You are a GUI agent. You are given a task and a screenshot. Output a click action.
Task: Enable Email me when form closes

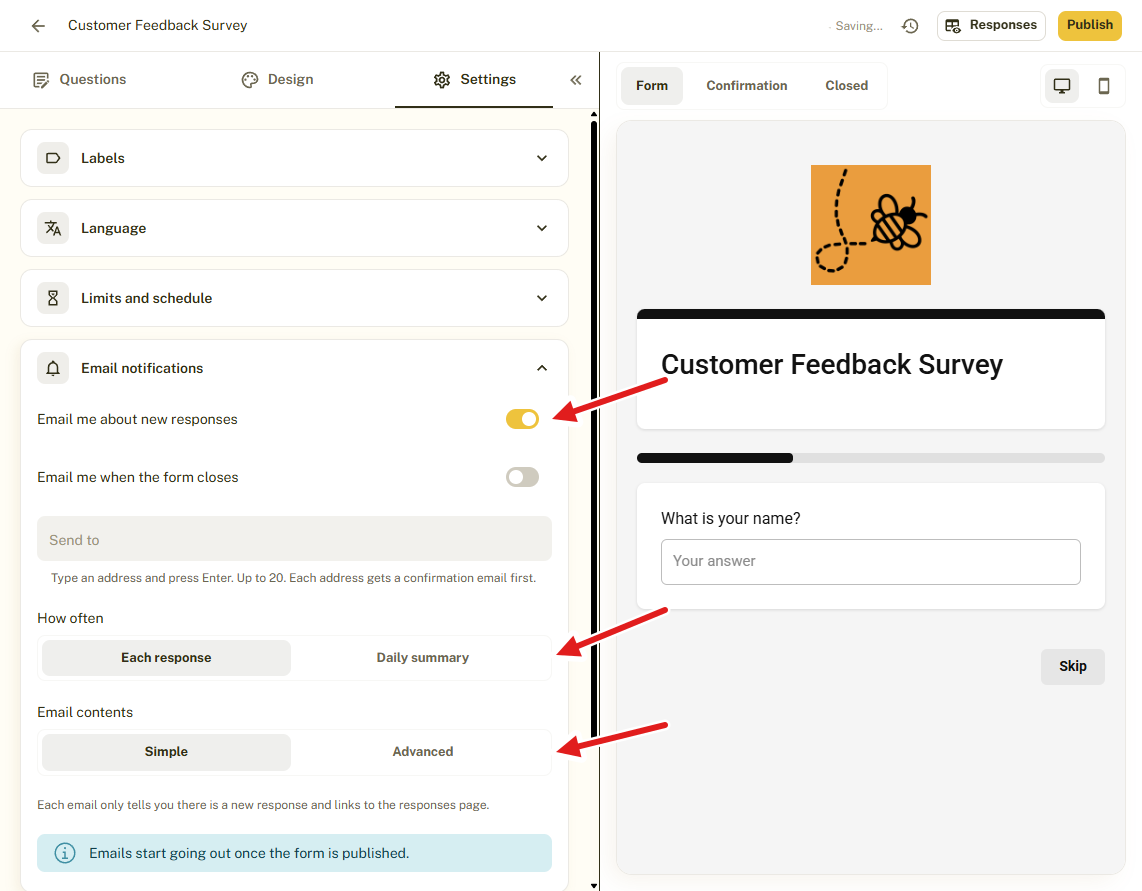pyautogui.click(x=522, y=477)
